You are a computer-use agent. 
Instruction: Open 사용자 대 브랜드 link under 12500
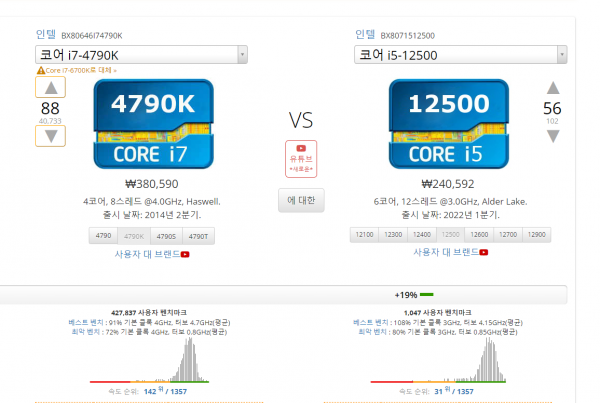coord(446,252)
